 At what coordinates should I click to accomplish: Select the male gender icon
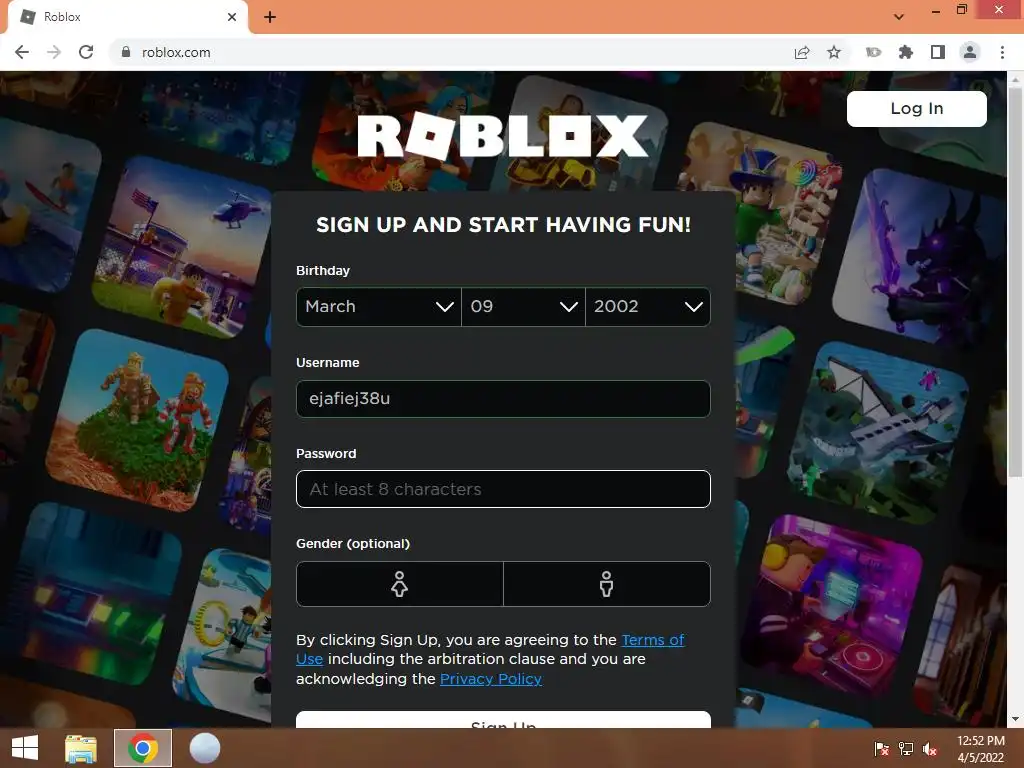pos(607,584)
